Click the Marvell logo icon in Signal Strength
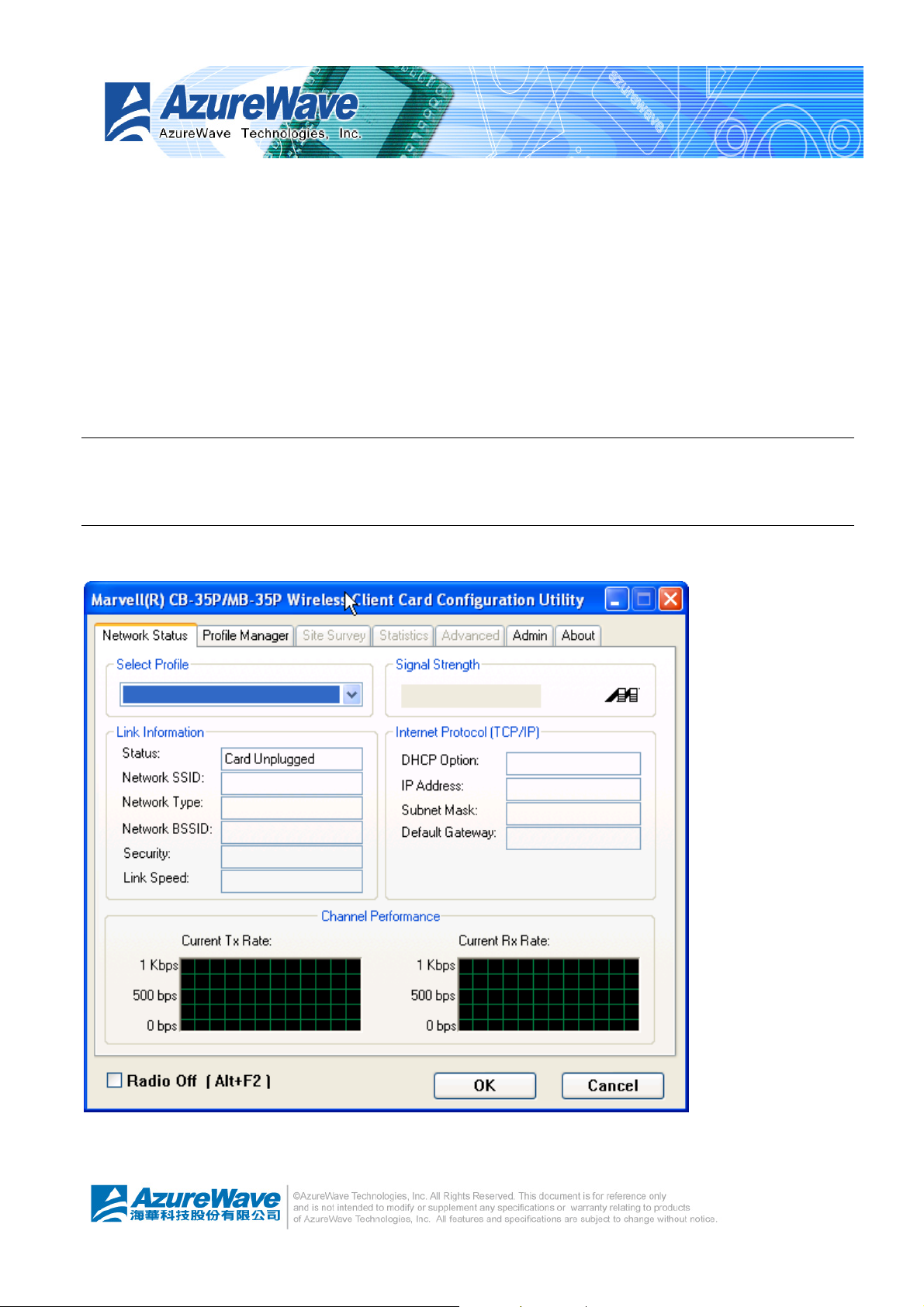This screenshot has width=924, height=1307. click(622, 695)
